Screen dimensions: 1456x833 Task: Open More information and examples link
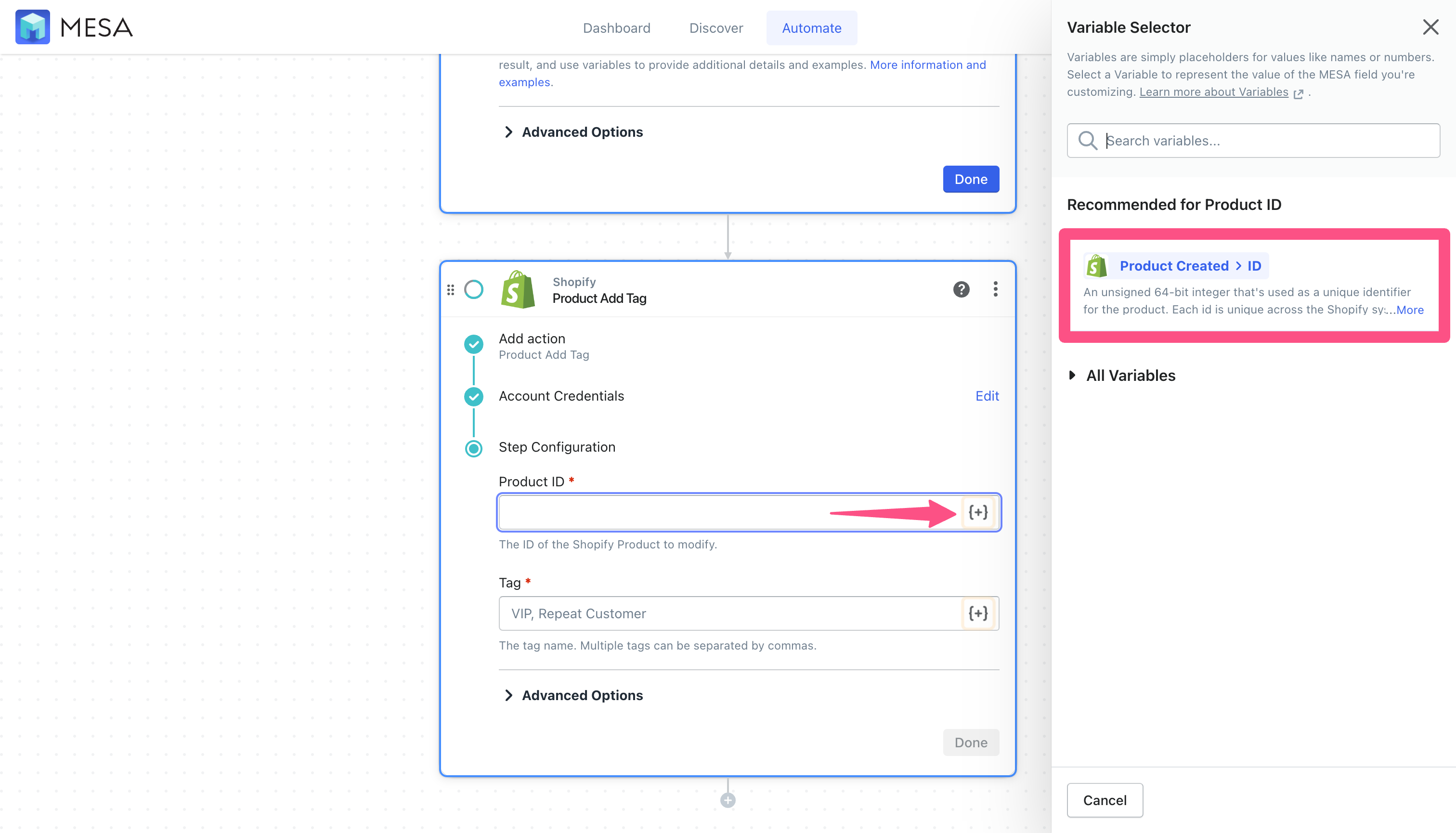742,73
